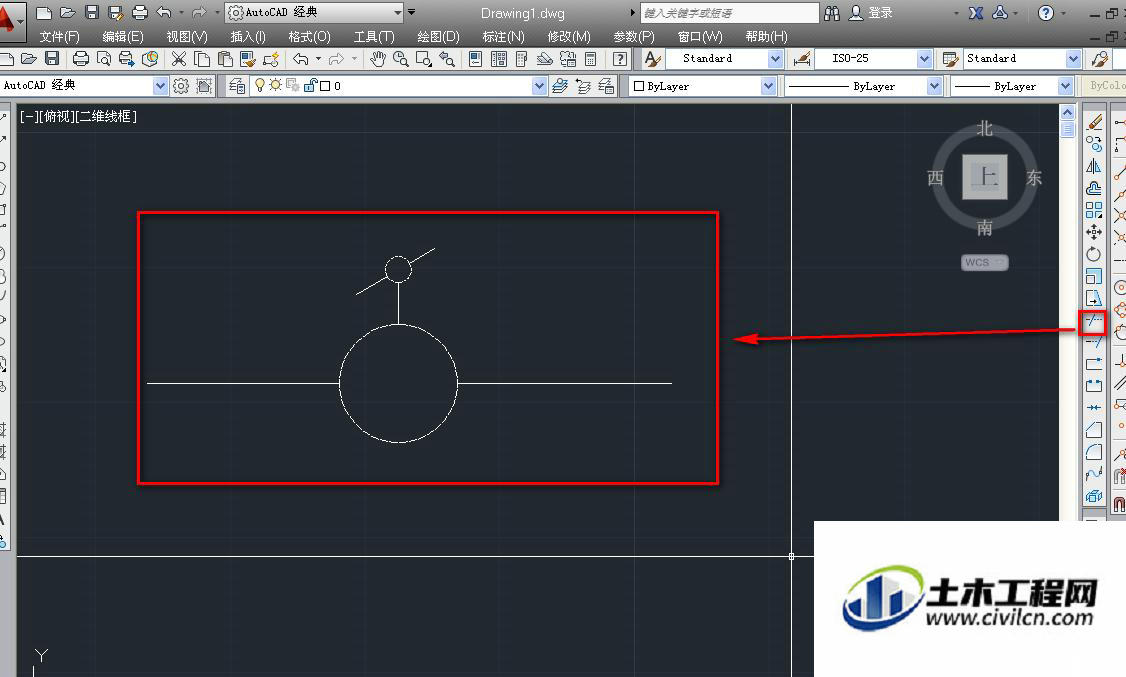The width and height of the screenshot is (1126, 677).
Task: Select the Offset tool
Action: [x=1094, y=188]
